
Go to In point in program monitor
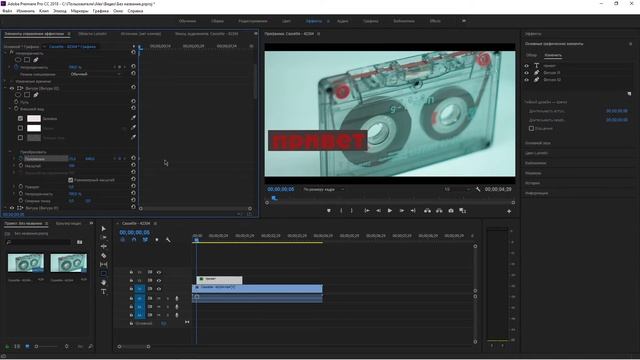tap(367, 211)
